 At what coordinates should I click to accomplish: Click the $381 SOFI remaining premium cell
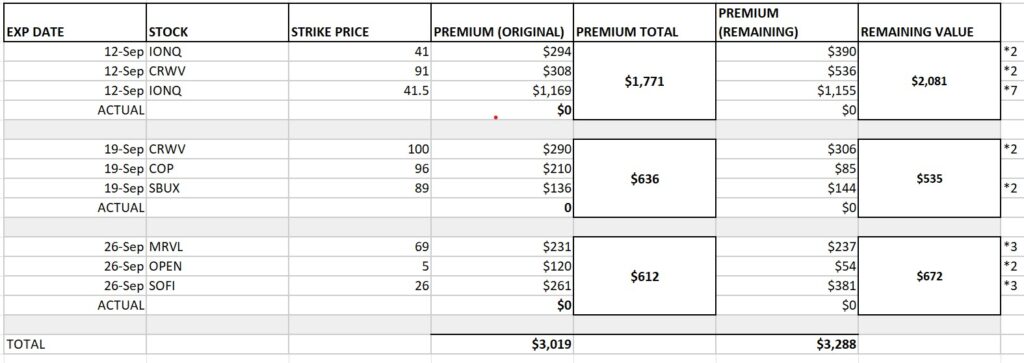point(786,286)
